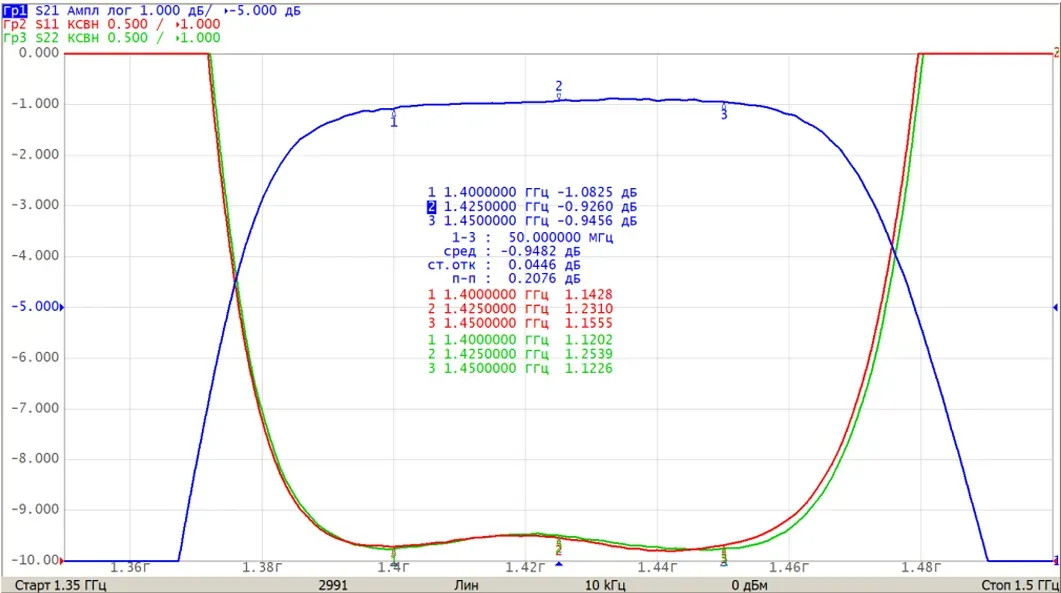The width and height of the screenshot is (1061, 593).
Task: Click the S21 parameter of trace Гр1
Action: [x=47, y=11]
